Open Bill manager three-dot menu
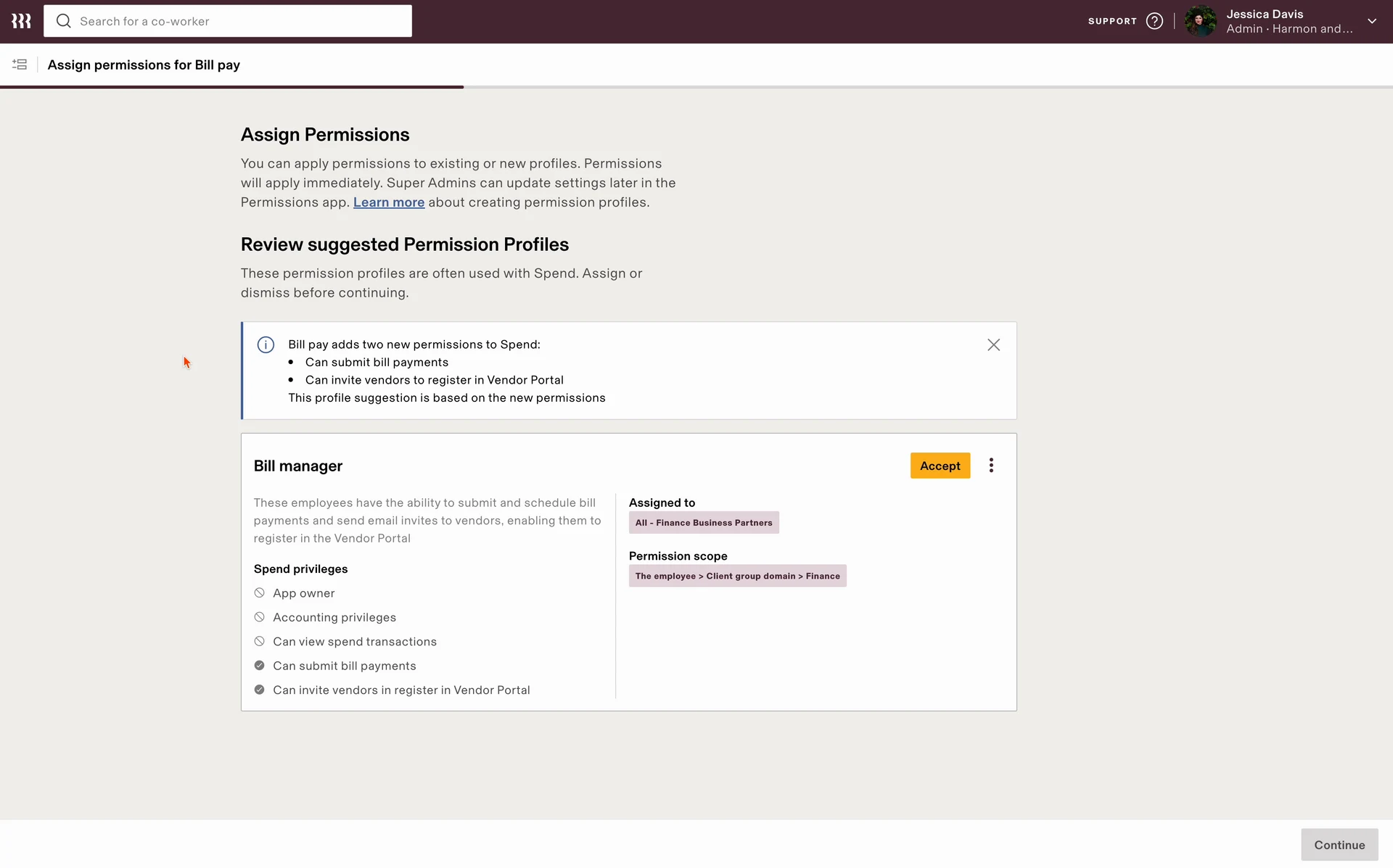Image resolution: width=1393 pixels, height=868 pixels. click(x=991, y=466)
